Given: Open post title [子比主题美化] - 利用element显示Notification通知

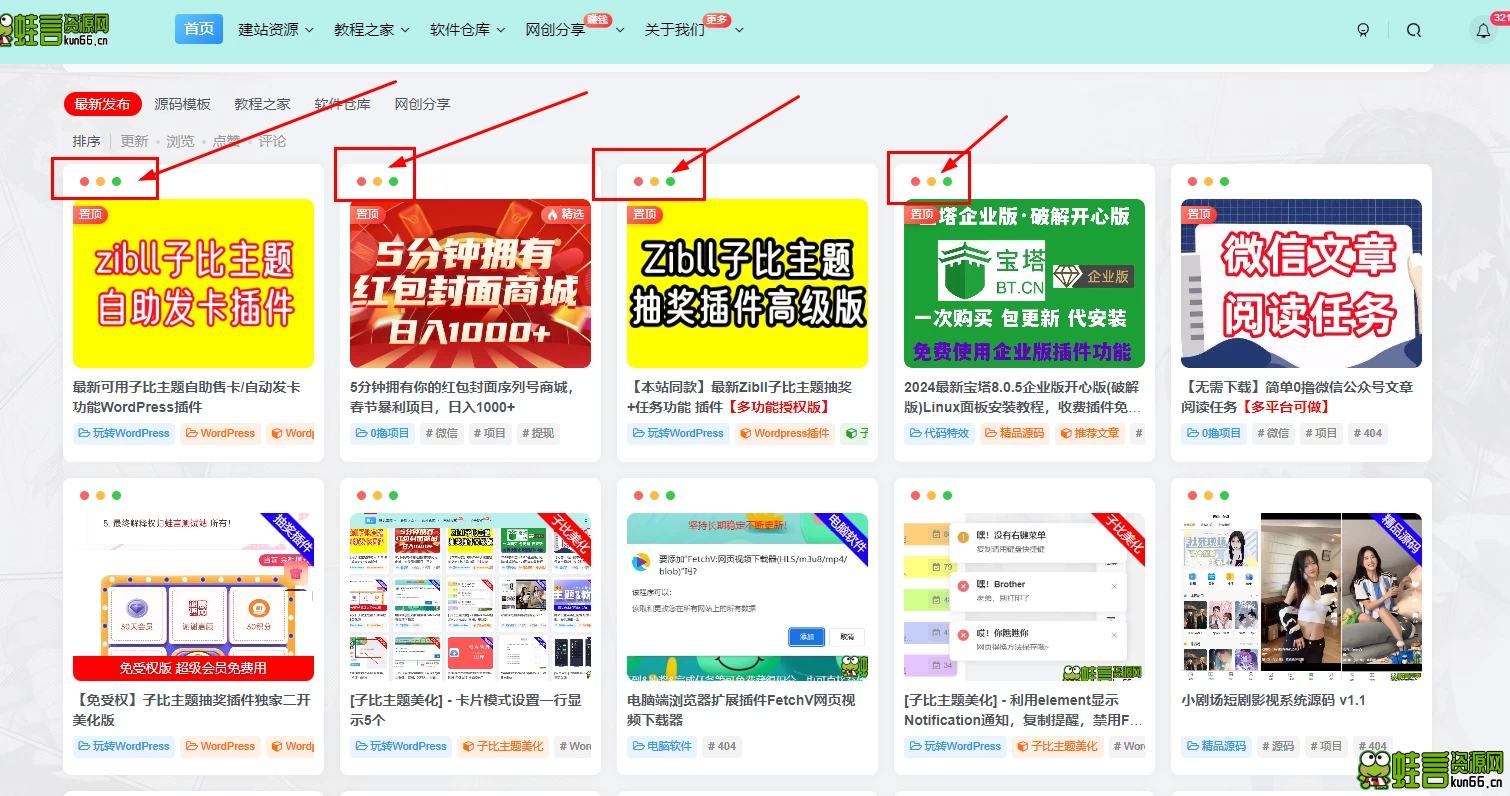Looking at the screenshot, I should click(x=1023, y=710).
